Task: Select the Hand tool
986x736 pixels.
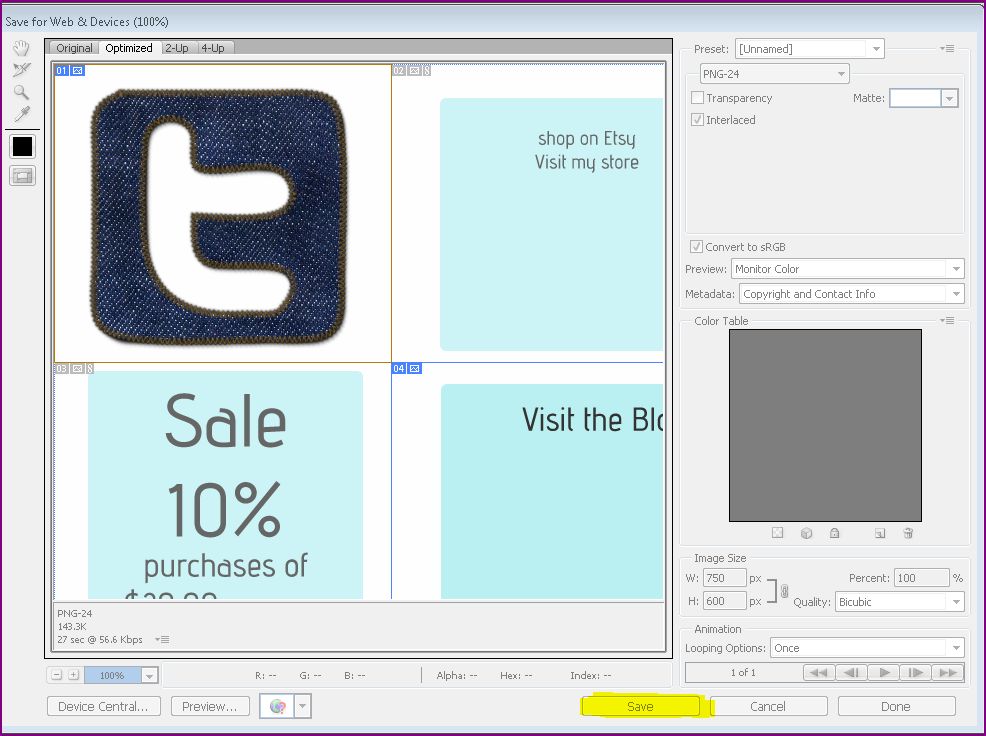Action: [21, 47]
